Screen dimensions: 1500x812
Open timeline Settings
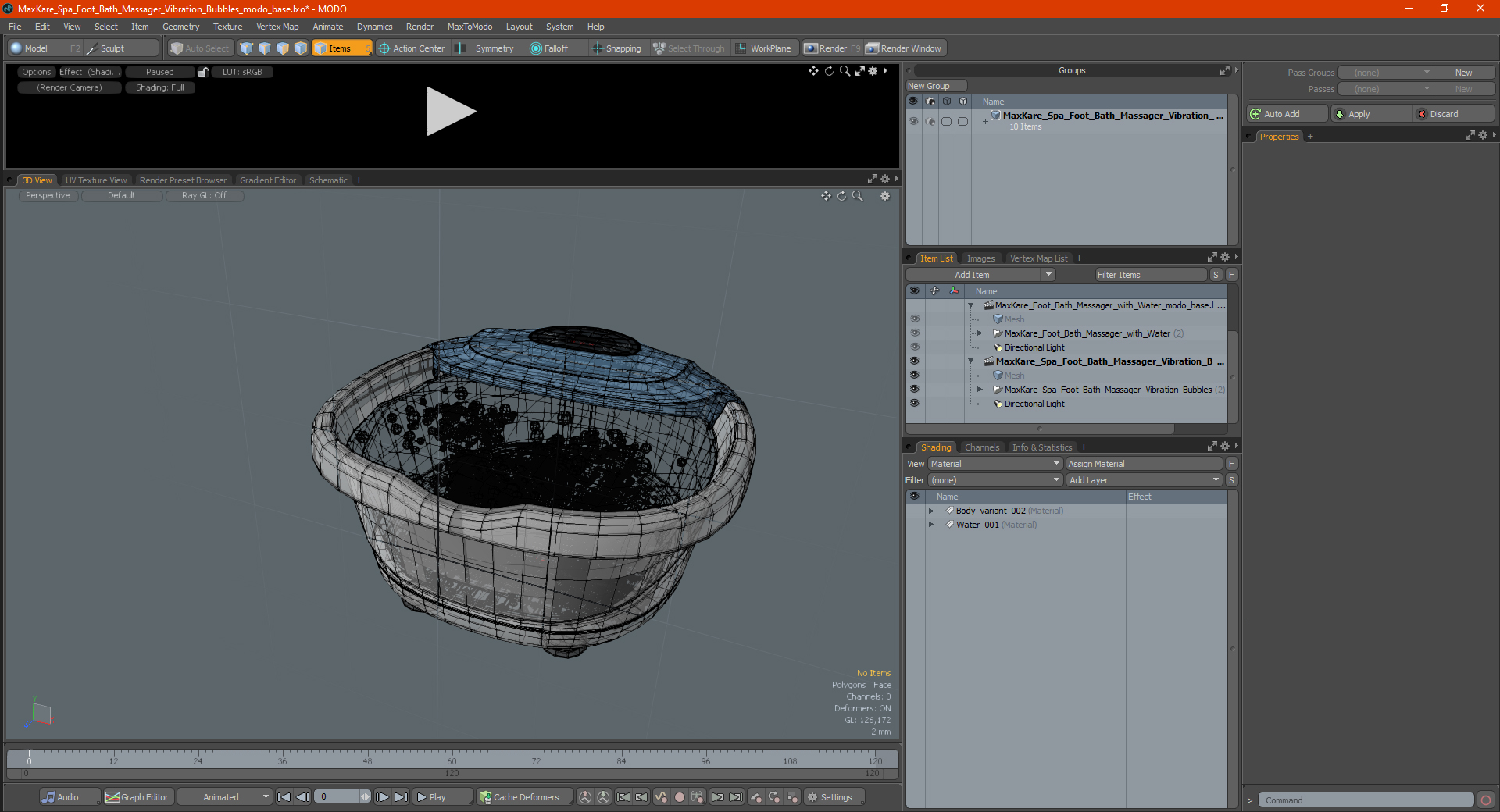(834, 797)
